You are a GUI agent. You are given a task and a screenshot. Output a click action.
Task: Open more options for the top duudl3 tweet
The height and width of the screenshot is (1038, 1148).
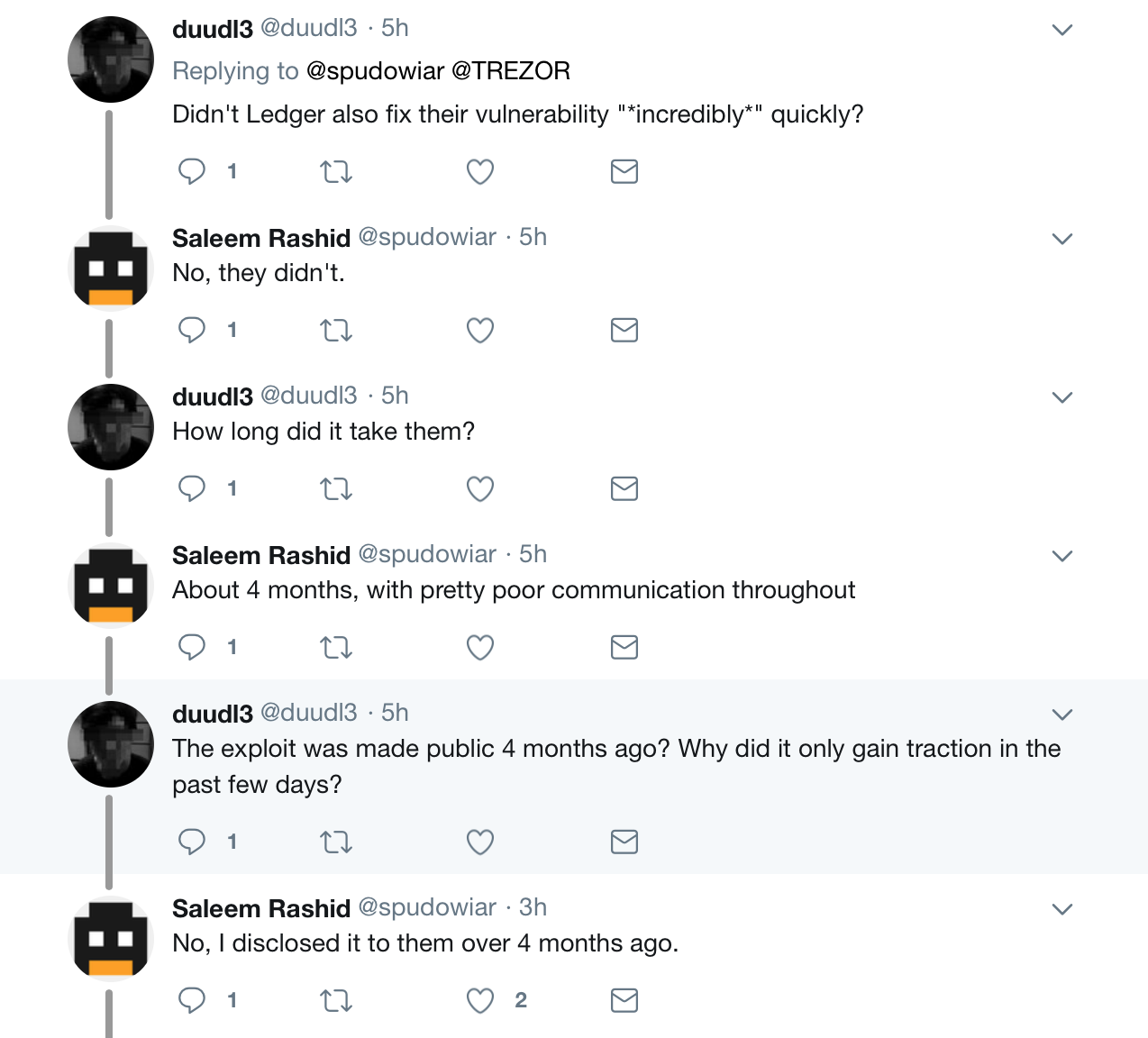(1062, 30)
